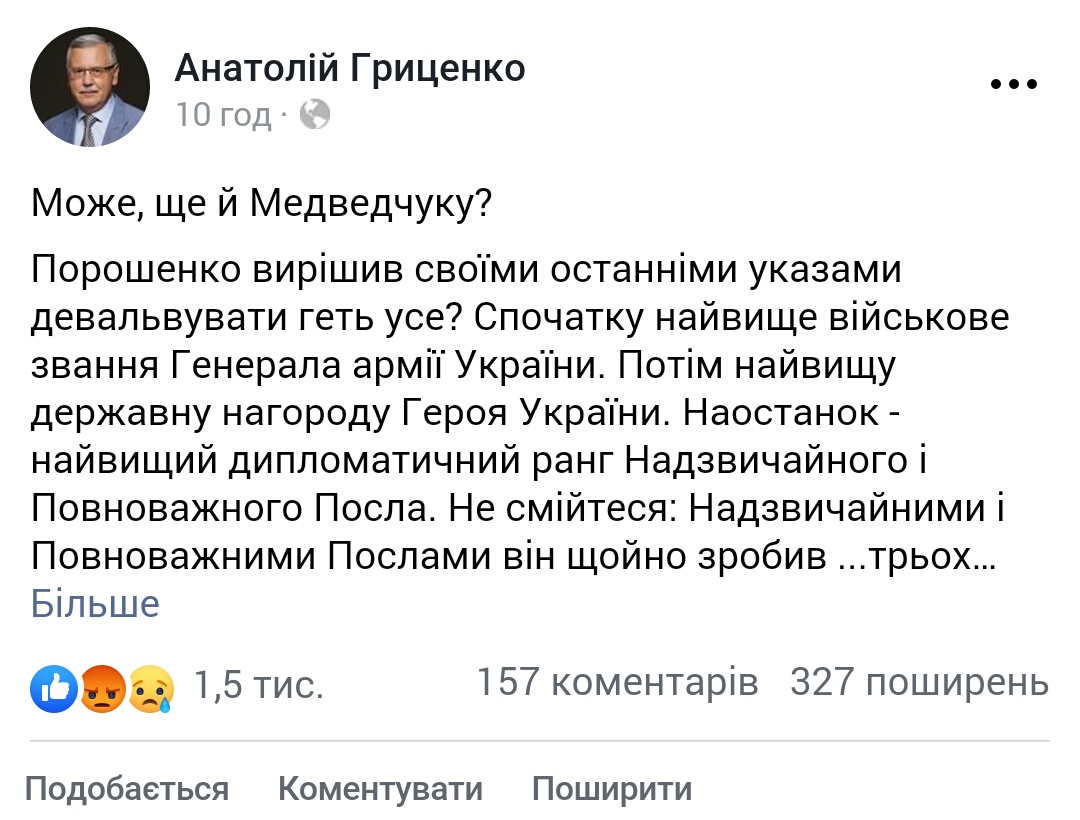Click the phrase 'Героя України' in the post
1080x820 pixels.
535,413
